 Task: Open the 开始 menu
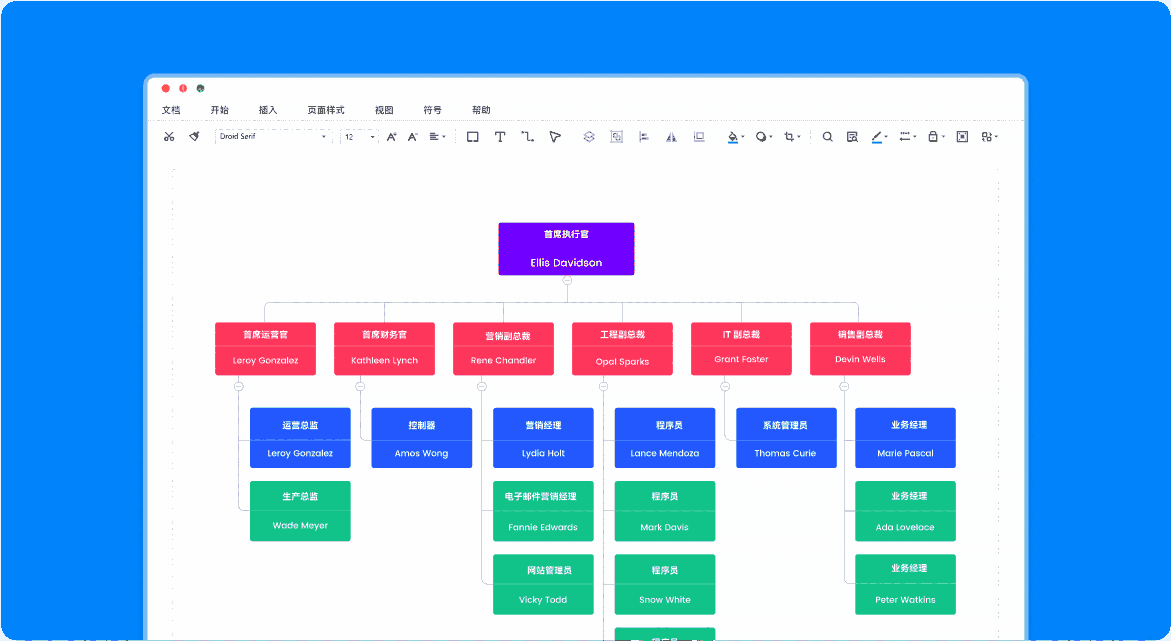click(220, 110)
